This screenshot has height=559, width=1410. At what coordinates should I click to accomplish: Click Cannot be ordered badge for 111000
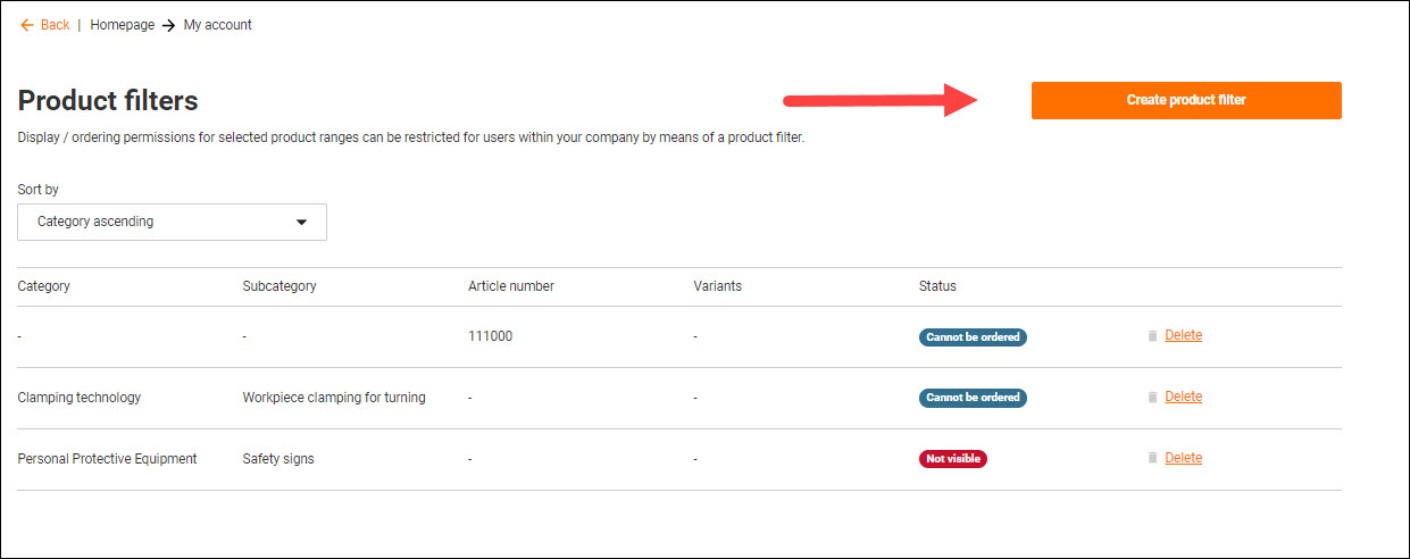click(x=972, y=337)
